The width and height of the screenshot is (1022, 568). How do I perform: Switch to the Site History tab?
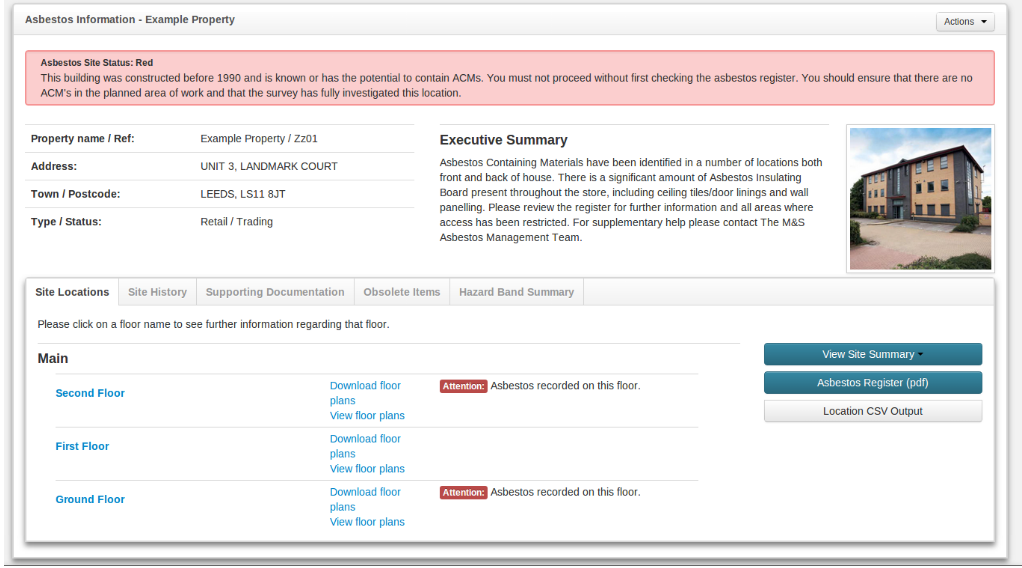pyautogui.click(x=157, y=292)
